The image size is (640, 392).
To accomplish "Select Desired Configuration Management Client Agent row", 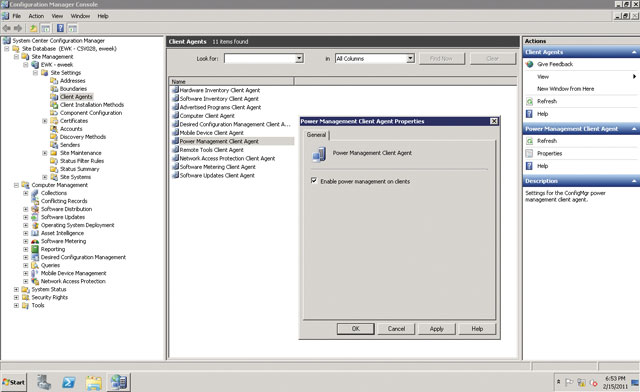I will (x=235, y=124).
